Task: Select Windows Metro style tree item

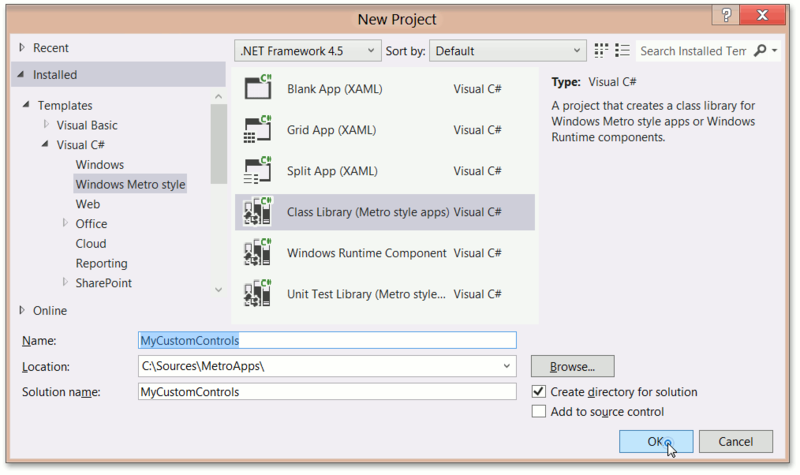Action: point(130,184)
